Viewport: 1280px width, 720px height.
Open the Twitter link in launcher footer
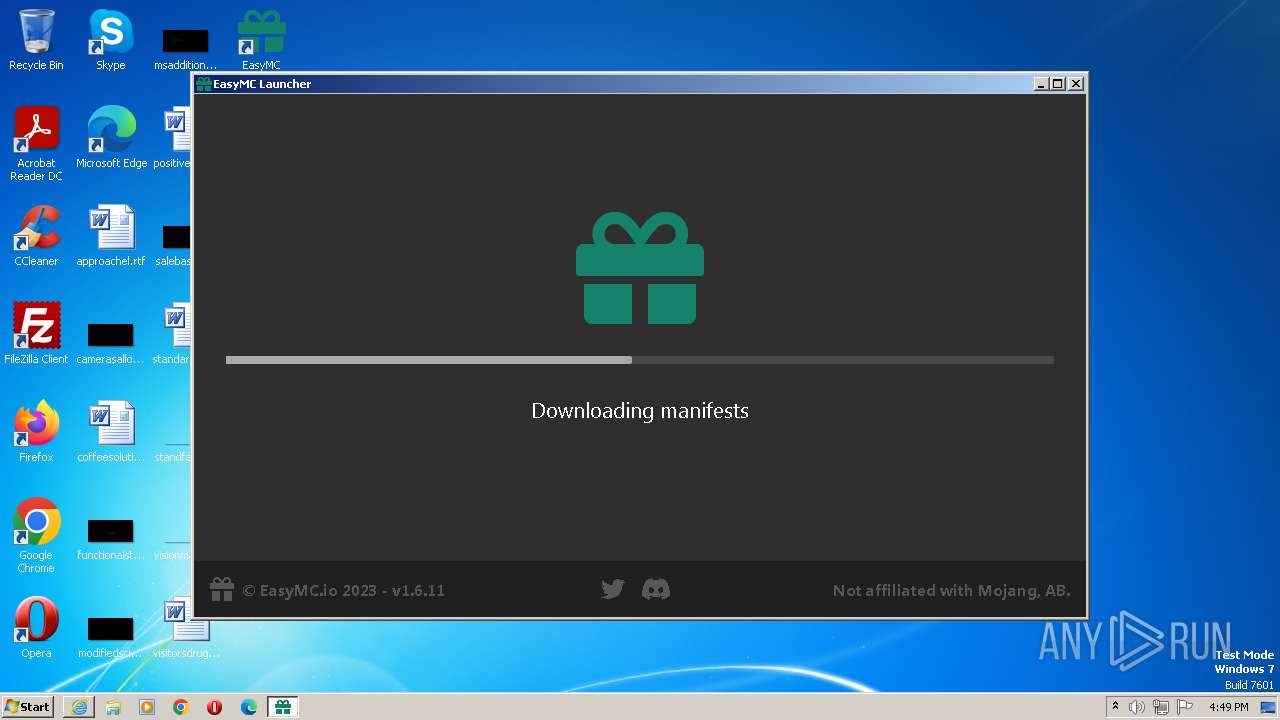pos(613,590)
